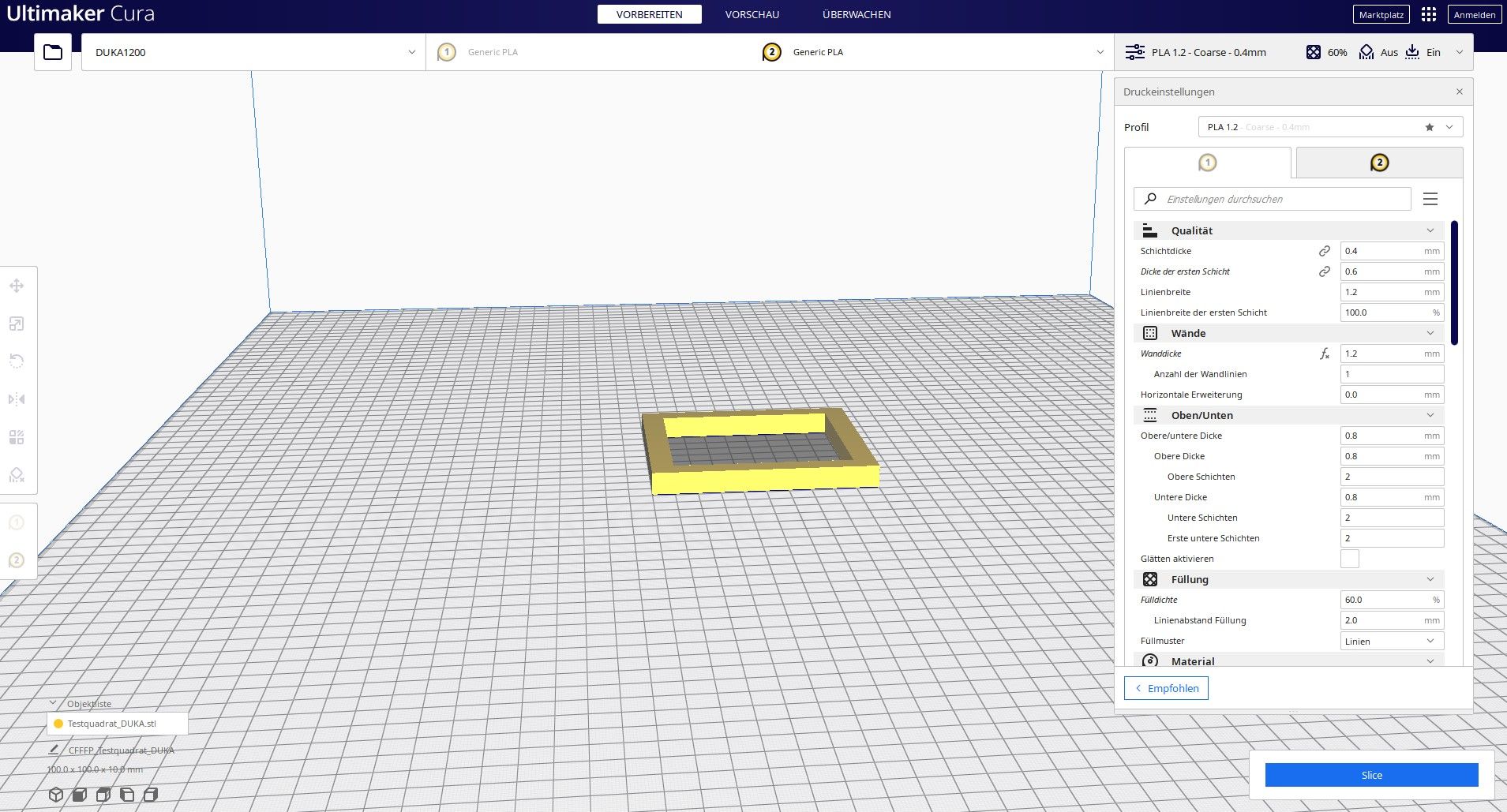Click the settings panel scrollbar
The image size is (1507, 812).
[x=1454, y=283]
